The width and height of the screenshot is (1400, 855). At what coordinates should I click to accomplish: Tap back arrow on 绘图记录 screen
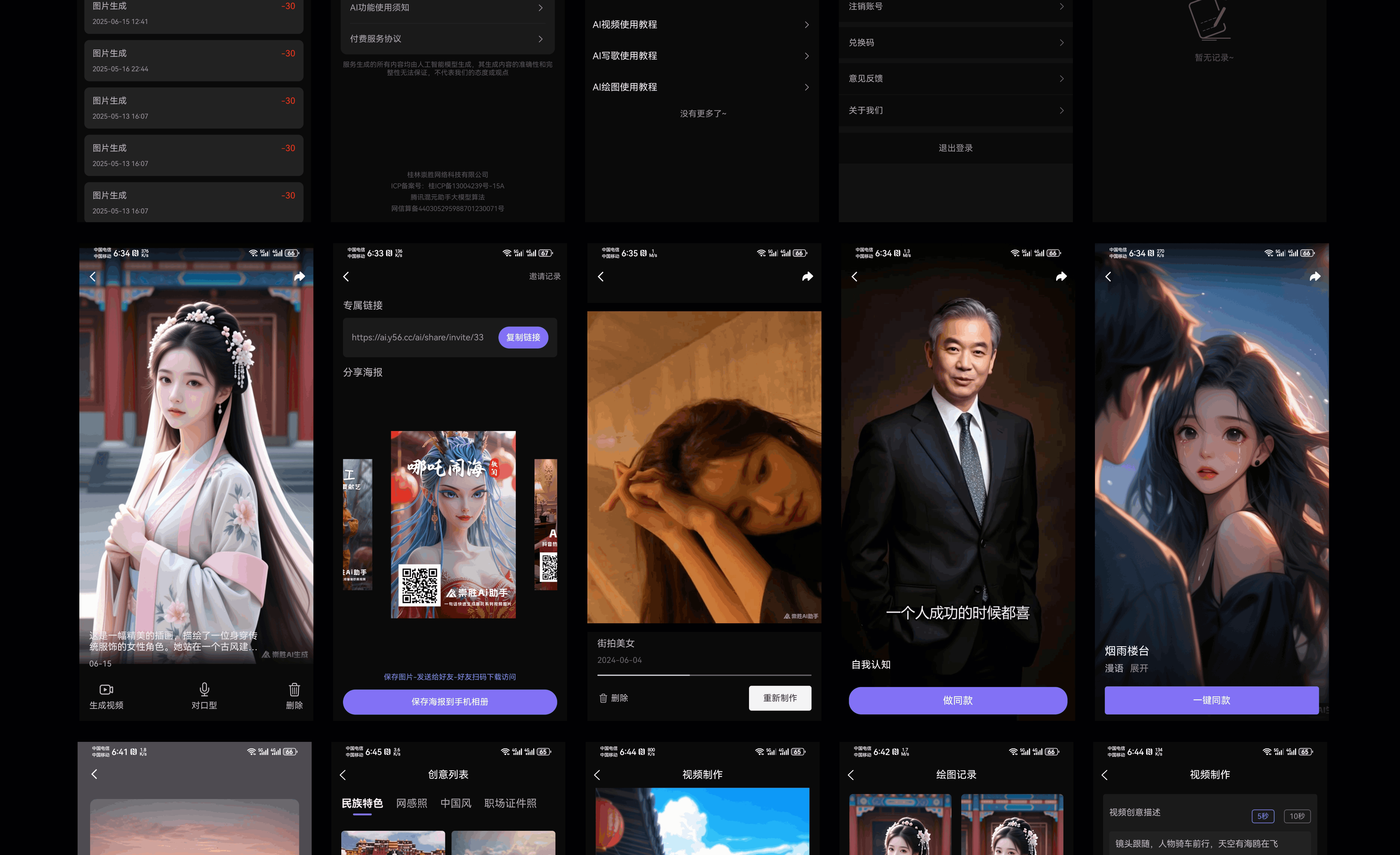pos(850,775)
